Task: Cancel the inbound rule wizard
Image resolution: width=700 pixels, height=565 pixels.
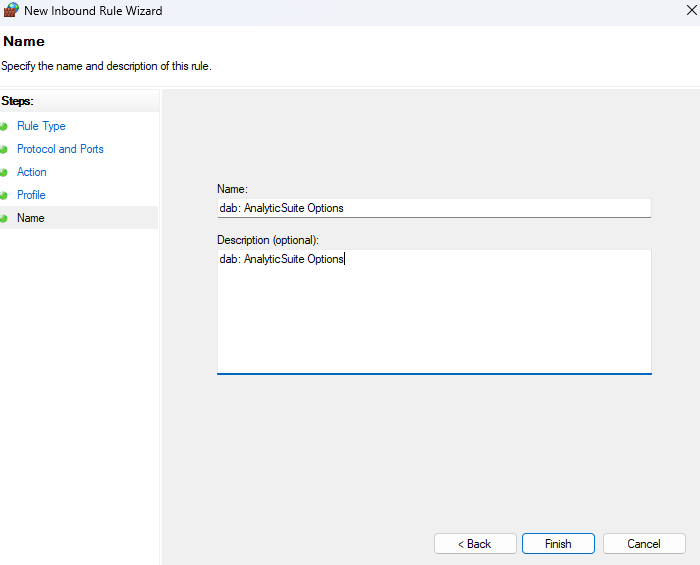Action: click(x=643, y=544)
